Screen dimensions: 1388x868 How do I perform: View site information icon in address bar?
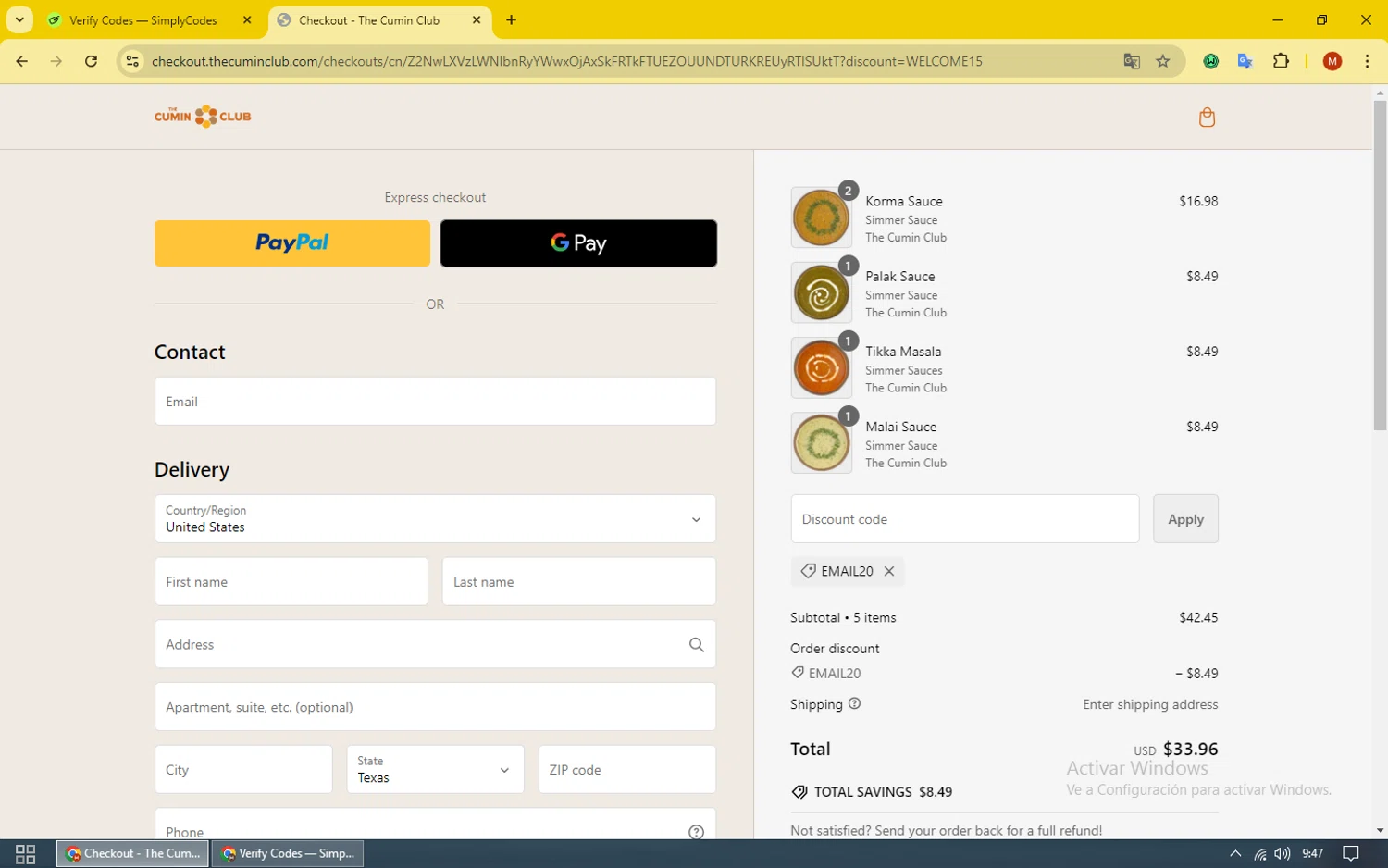[132, 61]
